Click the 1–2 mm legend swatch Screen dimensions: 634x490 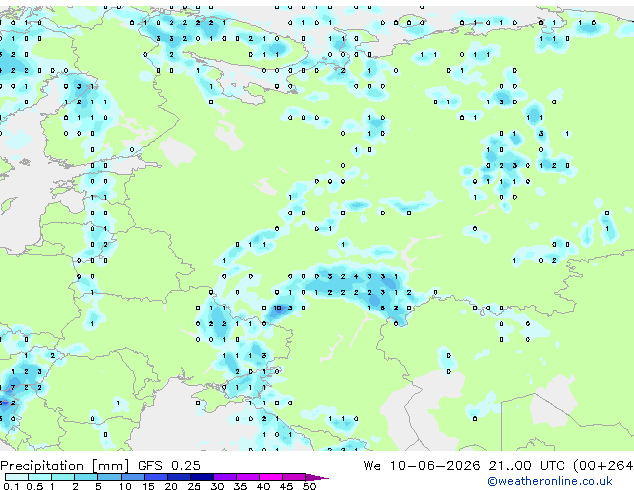pyautogui.click(x=63, y=477)
